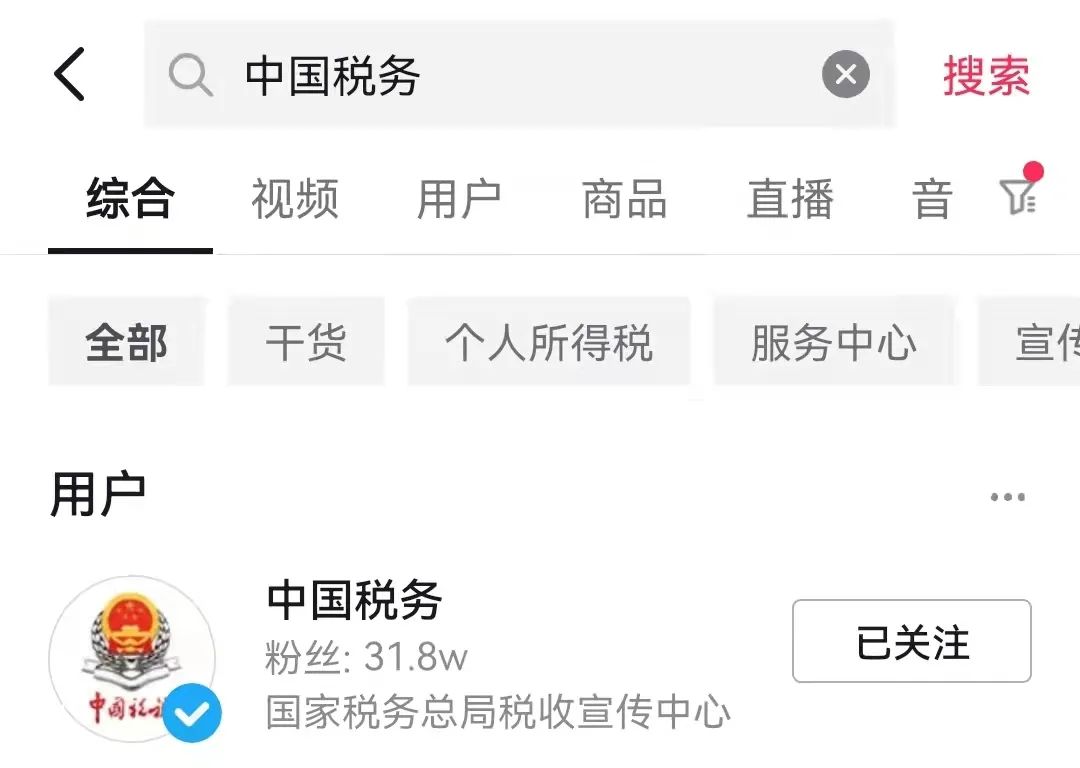The width and height of the screenshot is (1080, 768).
Task: Select the 全部 filter chip
Action: pyautogui.click(x=127, y=342)
